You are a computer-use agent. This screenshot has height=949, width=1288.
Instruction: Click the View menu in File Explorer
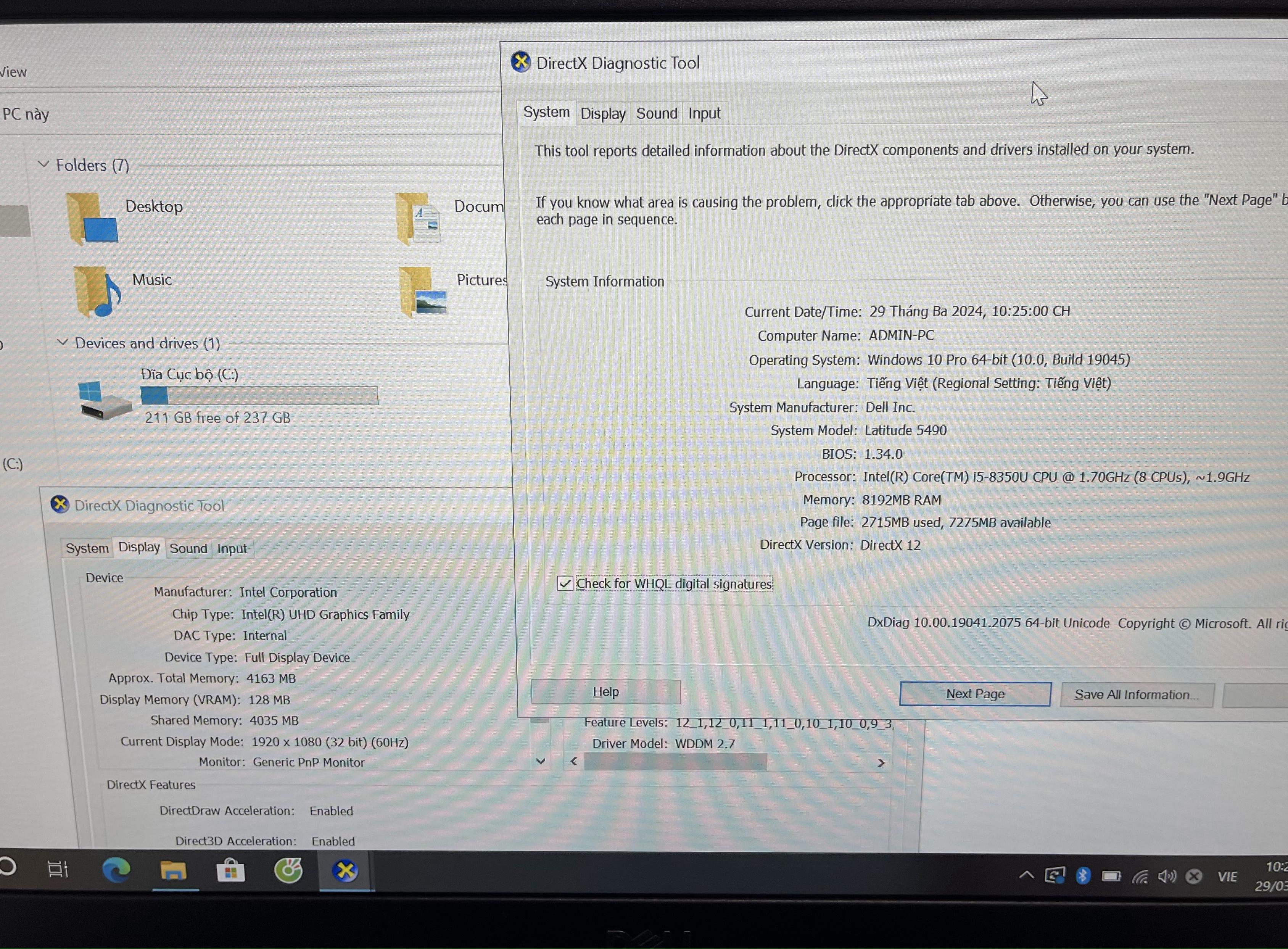(13, 72)
